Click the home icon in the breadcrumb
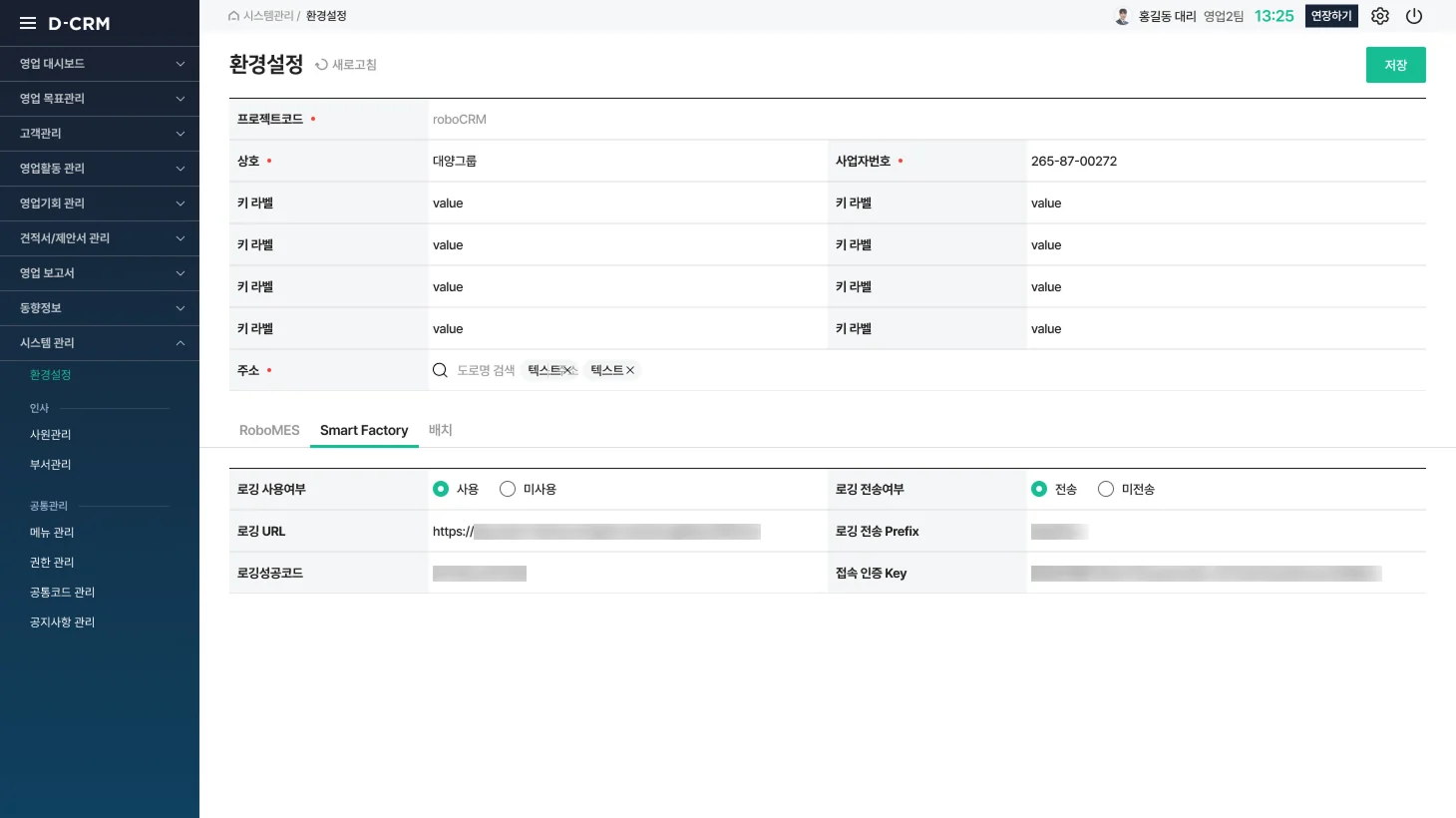 tap(233, 16)
